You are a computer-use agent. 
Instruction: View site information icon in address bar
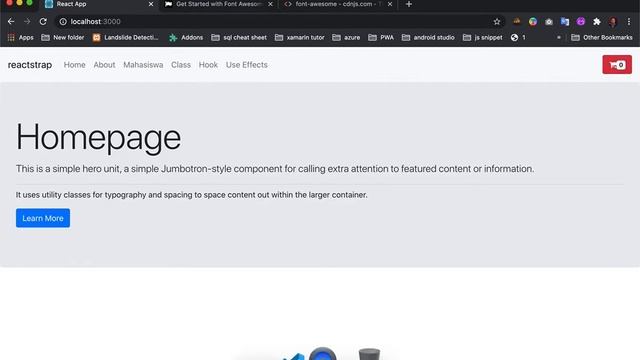click(63, 22)
